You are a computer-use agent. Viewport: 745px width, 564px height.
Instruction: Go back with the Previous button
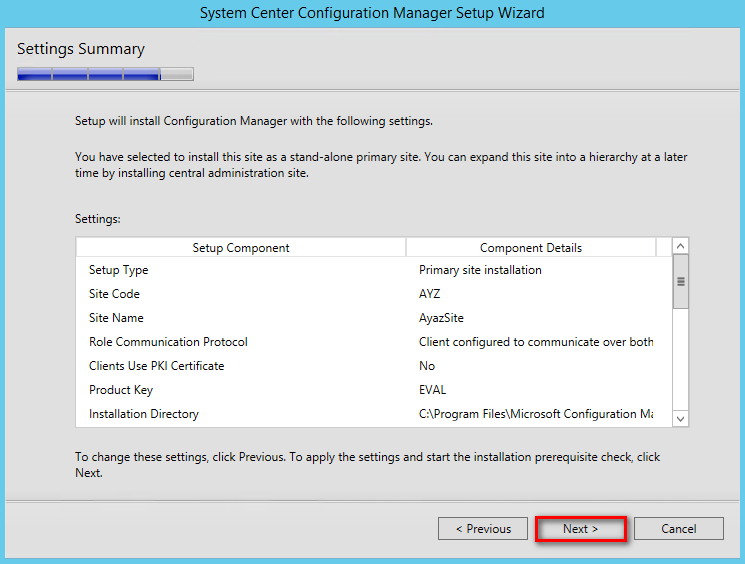[x=483, y=529]
